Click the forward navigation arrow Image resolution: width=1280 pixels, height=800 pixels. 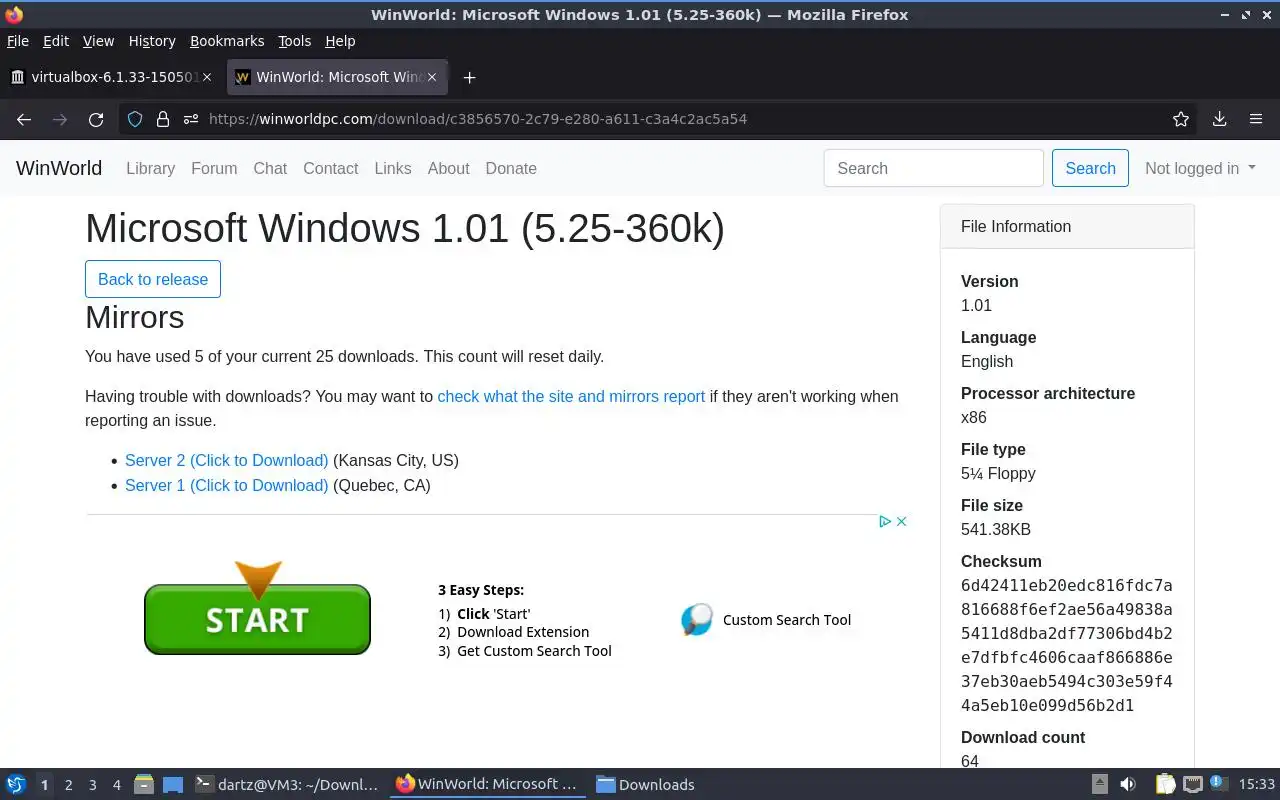(60, 119)
